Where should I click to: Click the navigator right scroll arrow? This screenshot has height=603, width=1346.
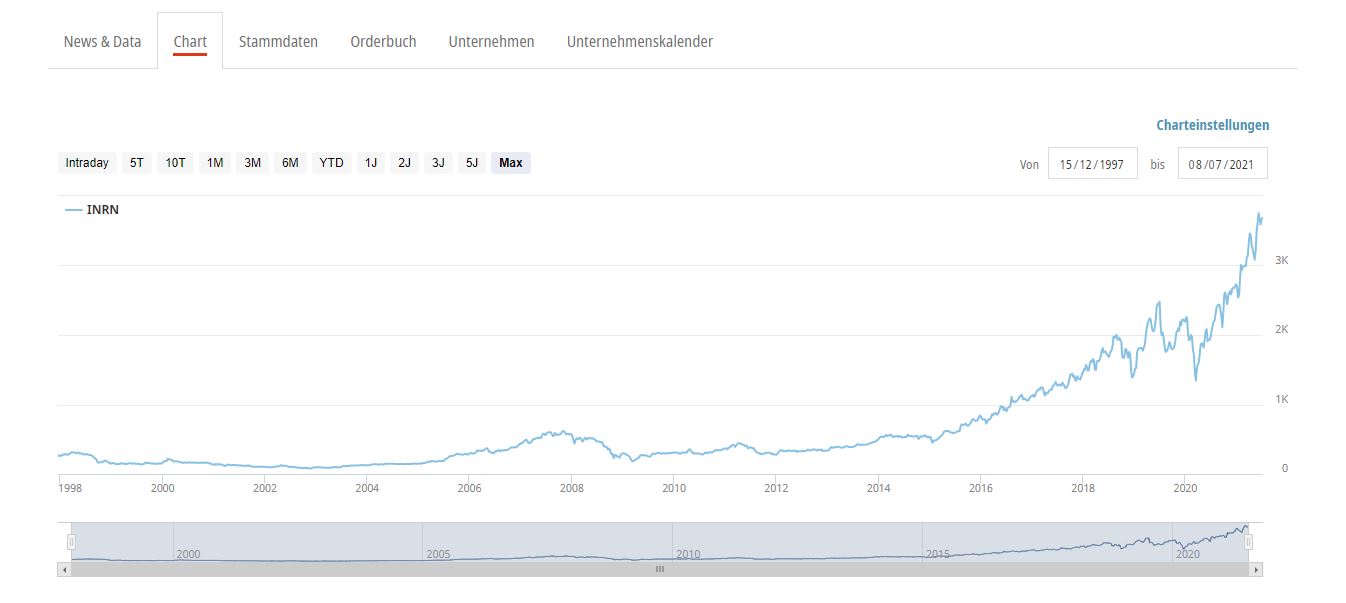(1257, 569)
